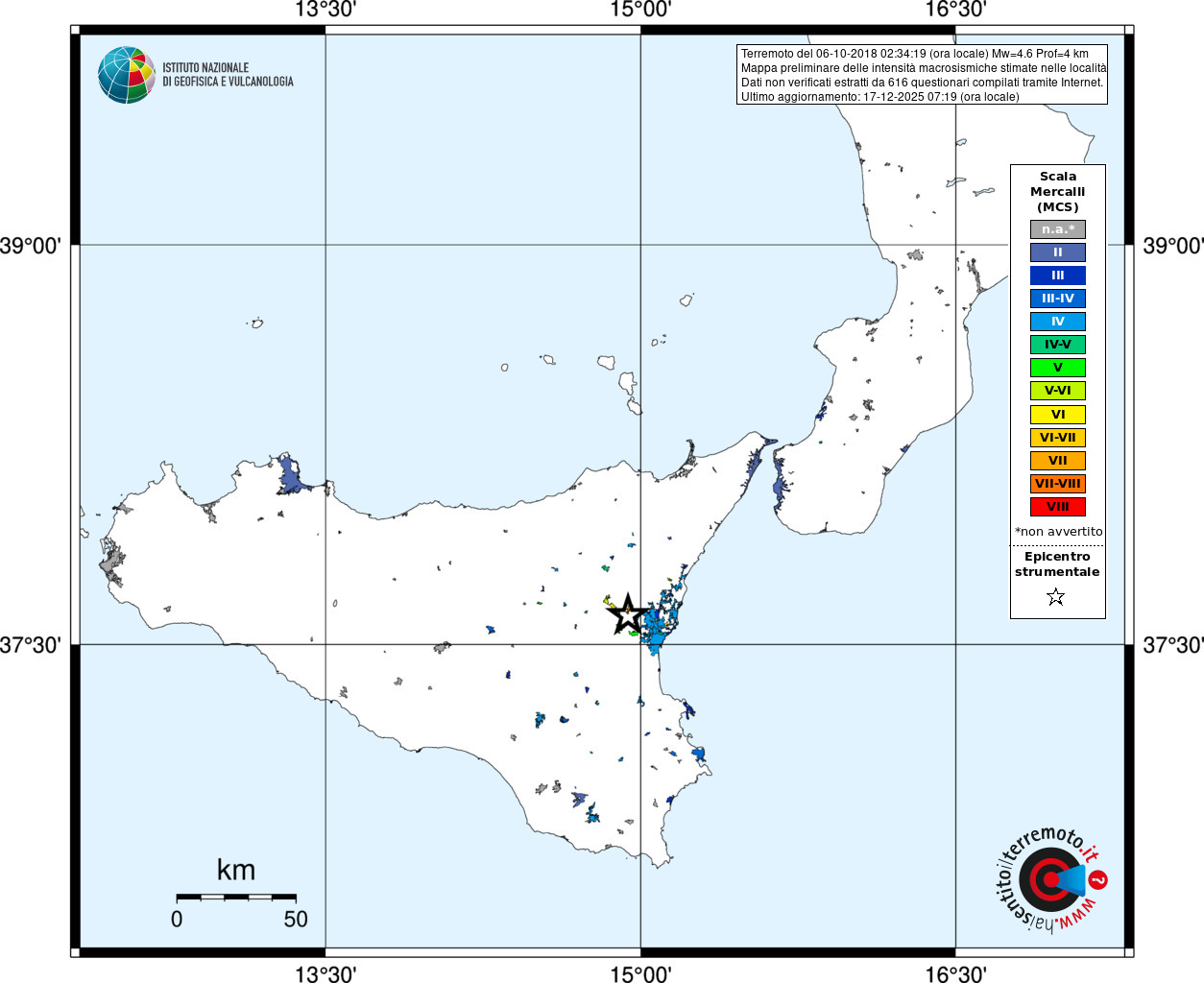Click the top 15°00' longitude label

click(640, 11)
